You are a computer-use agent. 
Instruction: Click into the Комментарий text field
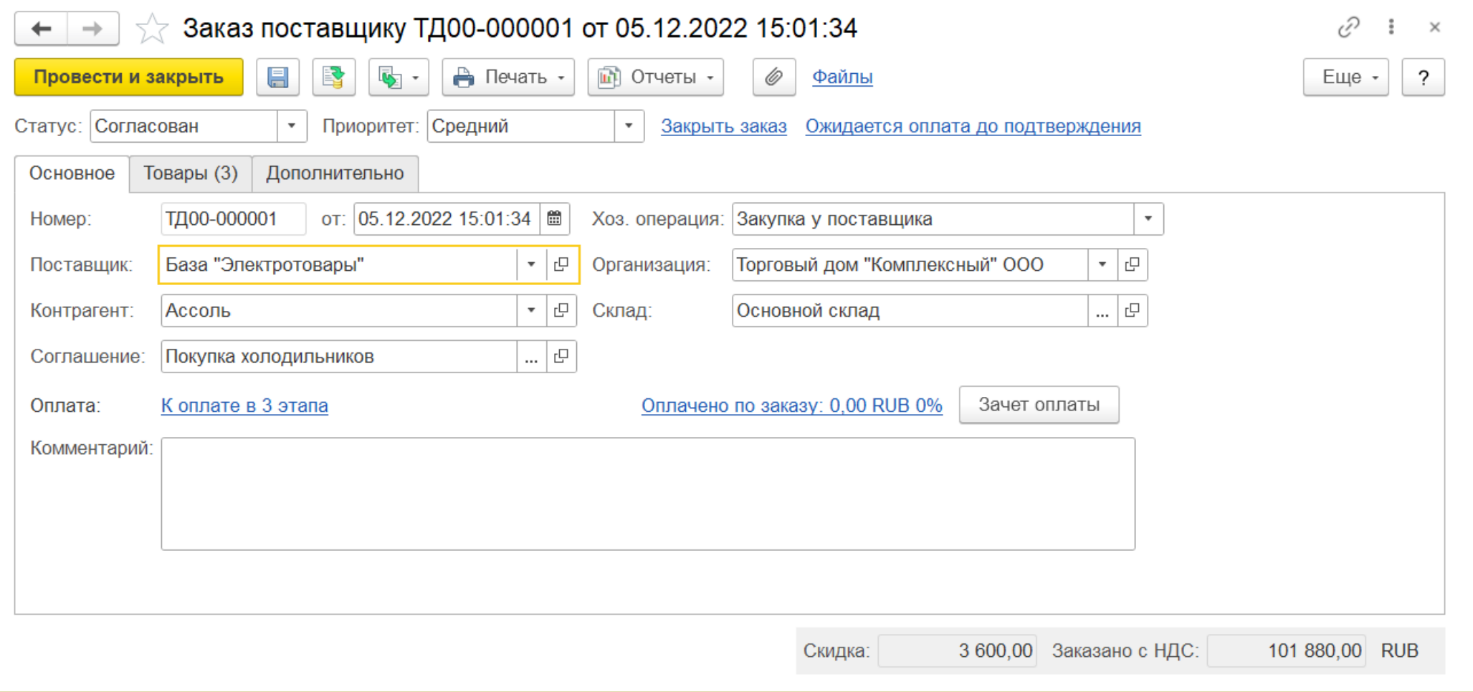coord(647,493)
